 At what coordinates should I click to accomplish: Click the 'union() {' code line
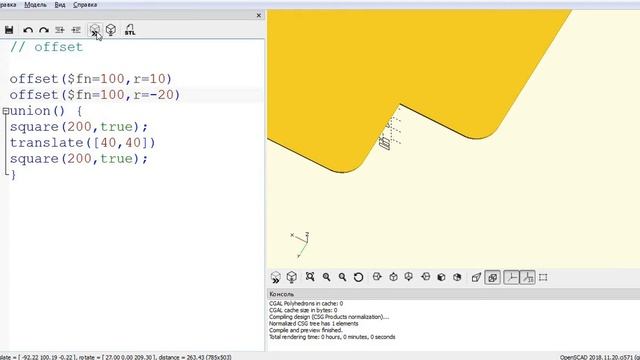pos(46,111)
